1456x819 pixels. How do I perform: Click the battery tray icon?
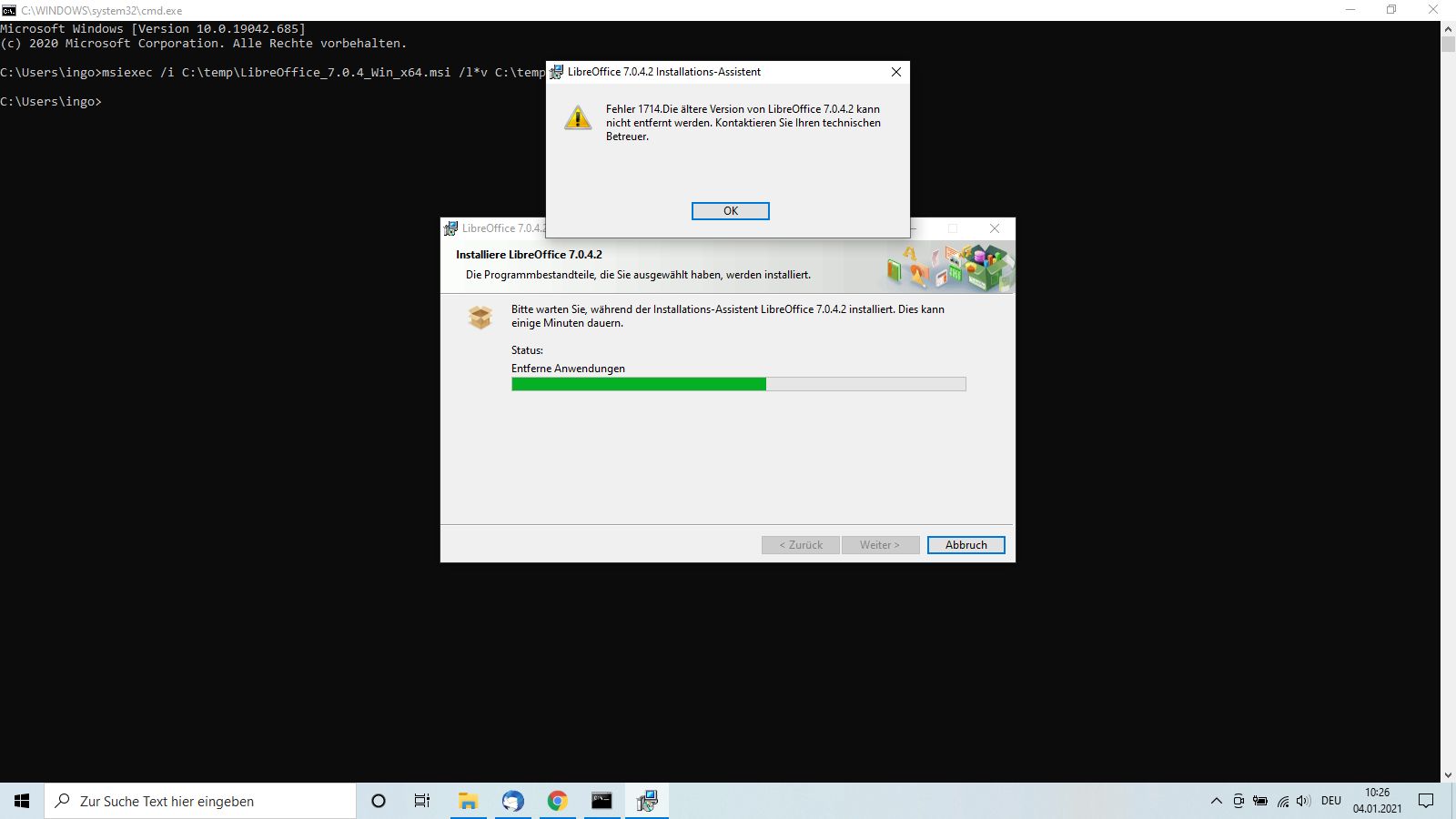pos(1260,801)
